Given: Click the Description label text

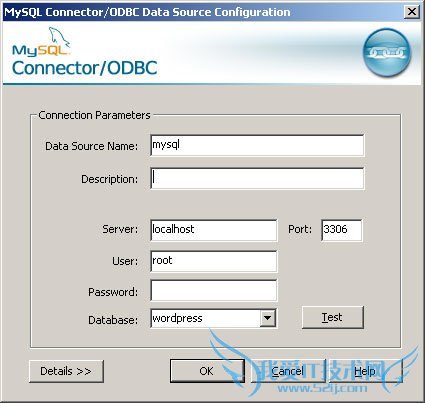Looking at the screenshot, I should tap(109, 179).
